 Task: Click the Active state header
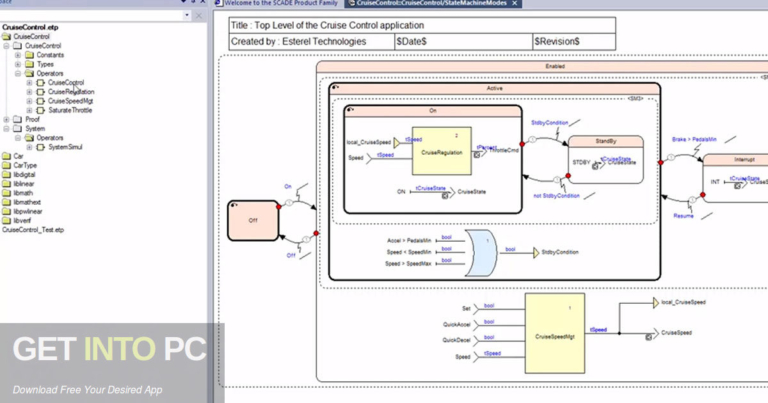[x=495, y=89]
